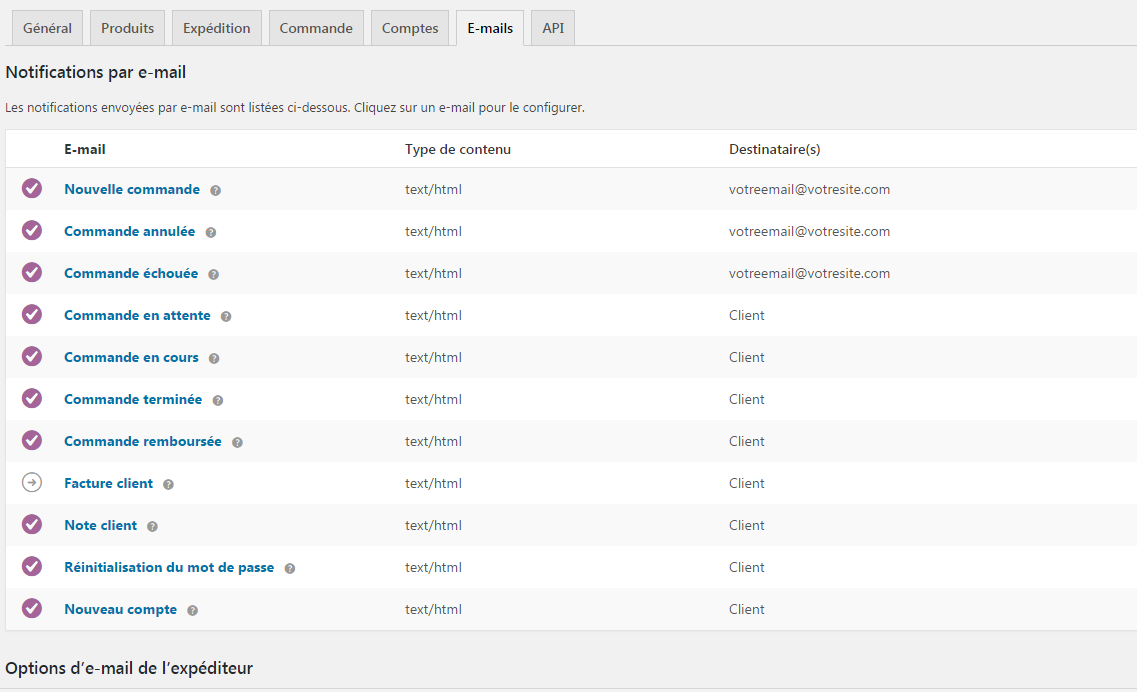Click the help icon beside Nouveau compte
Viewport: 1137px width, 692px height.
point(191,609)
